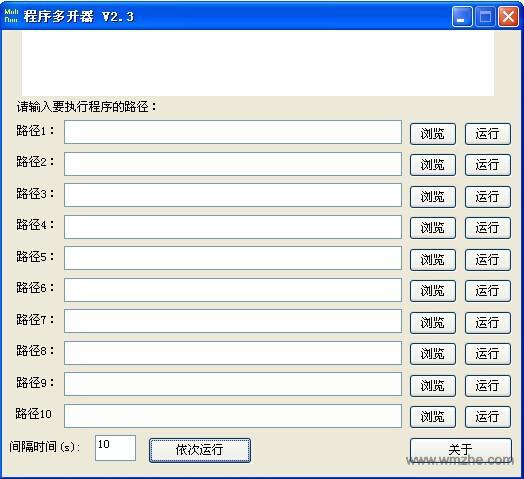Viewport: 524px width, 479px height.
Task: Click 浏览 button for 路径9
Action: tap(433, 385)
